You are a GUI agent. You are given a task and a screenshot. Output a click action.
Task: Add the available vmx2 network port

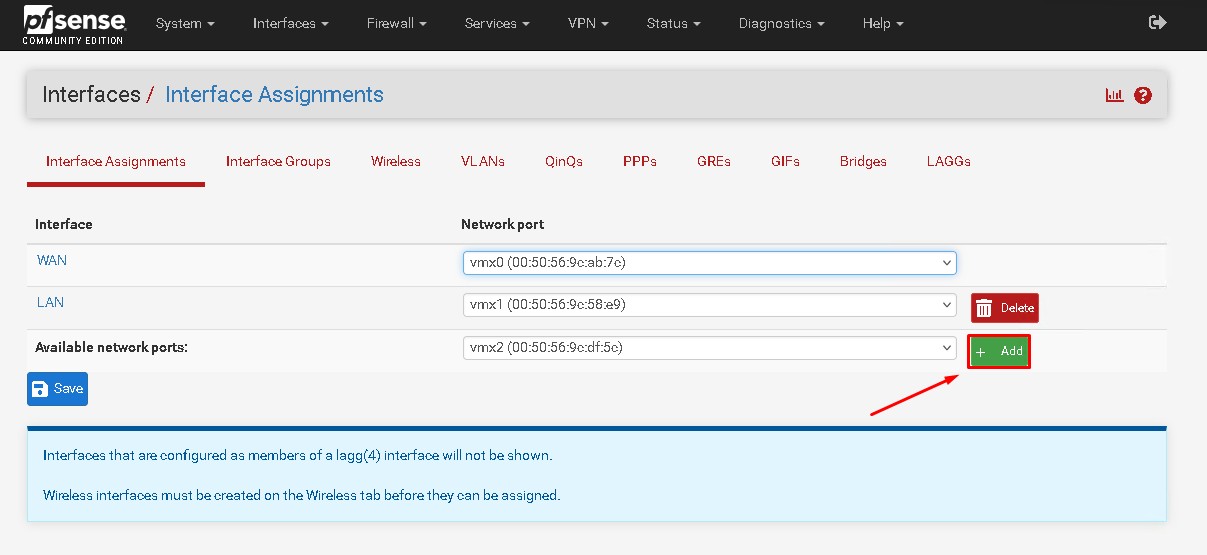[998, 351]
